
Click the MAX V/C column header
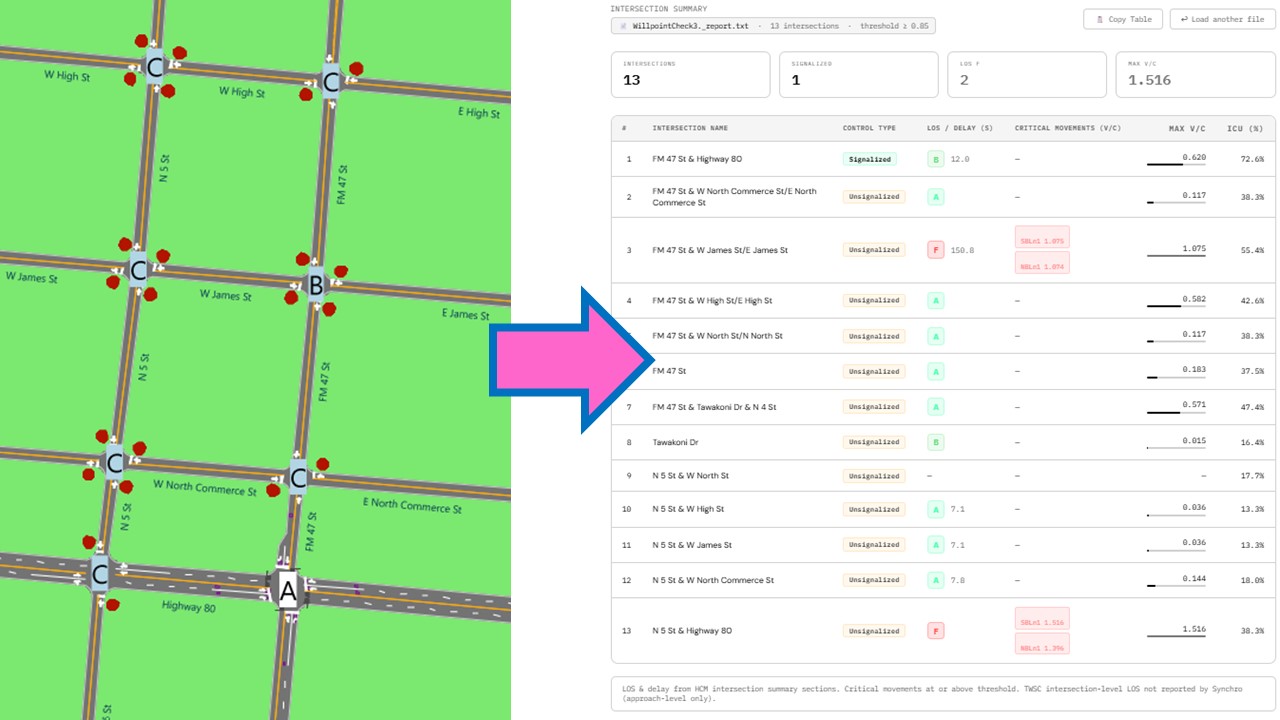point(1187,128)
